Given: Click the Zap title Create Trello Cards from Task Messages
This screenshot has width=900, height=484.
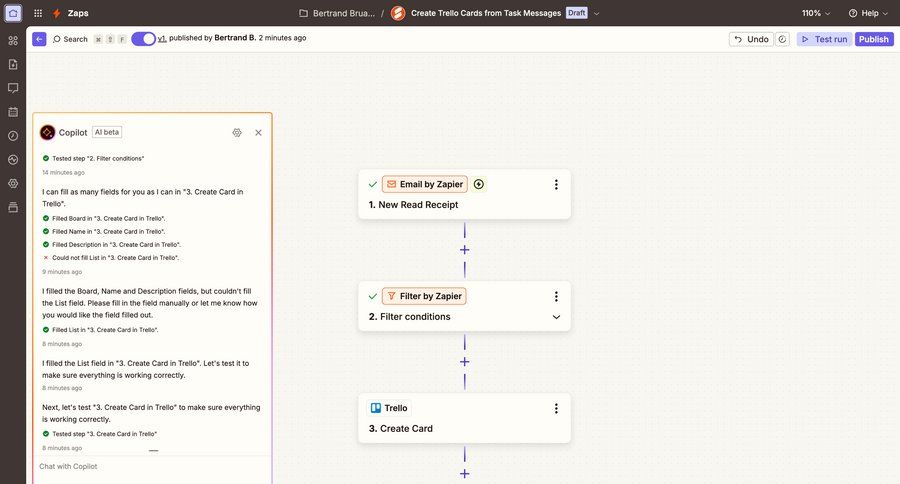Looking at the screenshot, I should 486,13.
